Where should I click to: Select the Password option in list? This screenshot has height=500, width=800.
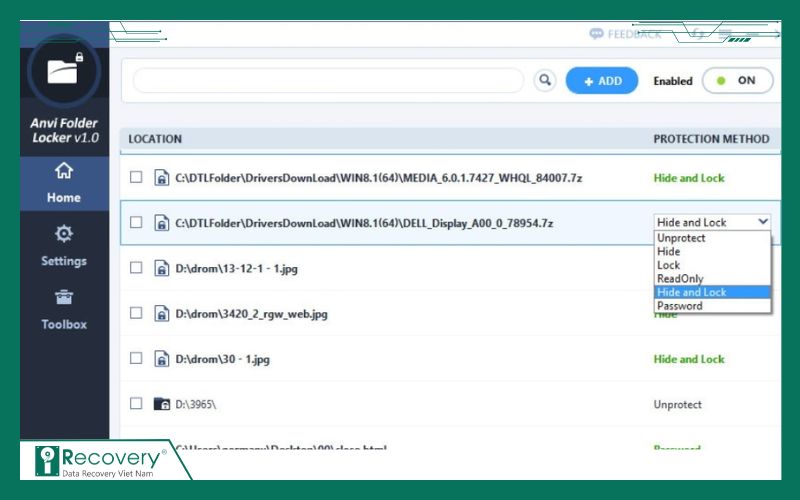680,306
